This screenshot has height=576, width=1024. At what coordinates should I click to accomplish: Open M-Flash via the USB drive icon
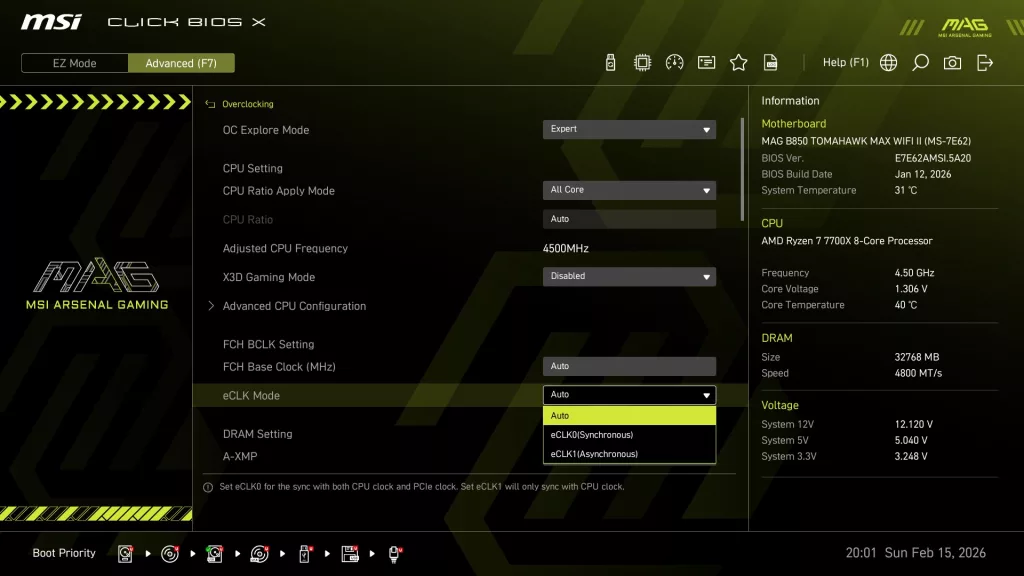tap(610, 62)
